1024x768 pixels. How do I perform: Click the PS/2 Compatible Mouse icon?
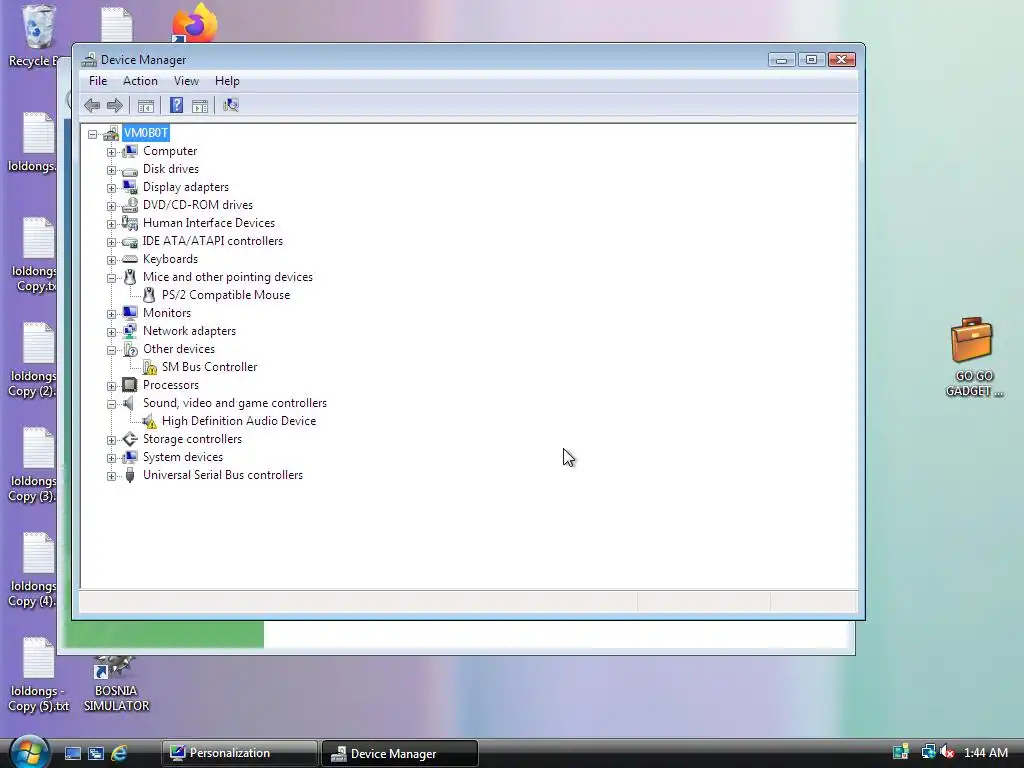pyautogui.click(x=150, y=295)
